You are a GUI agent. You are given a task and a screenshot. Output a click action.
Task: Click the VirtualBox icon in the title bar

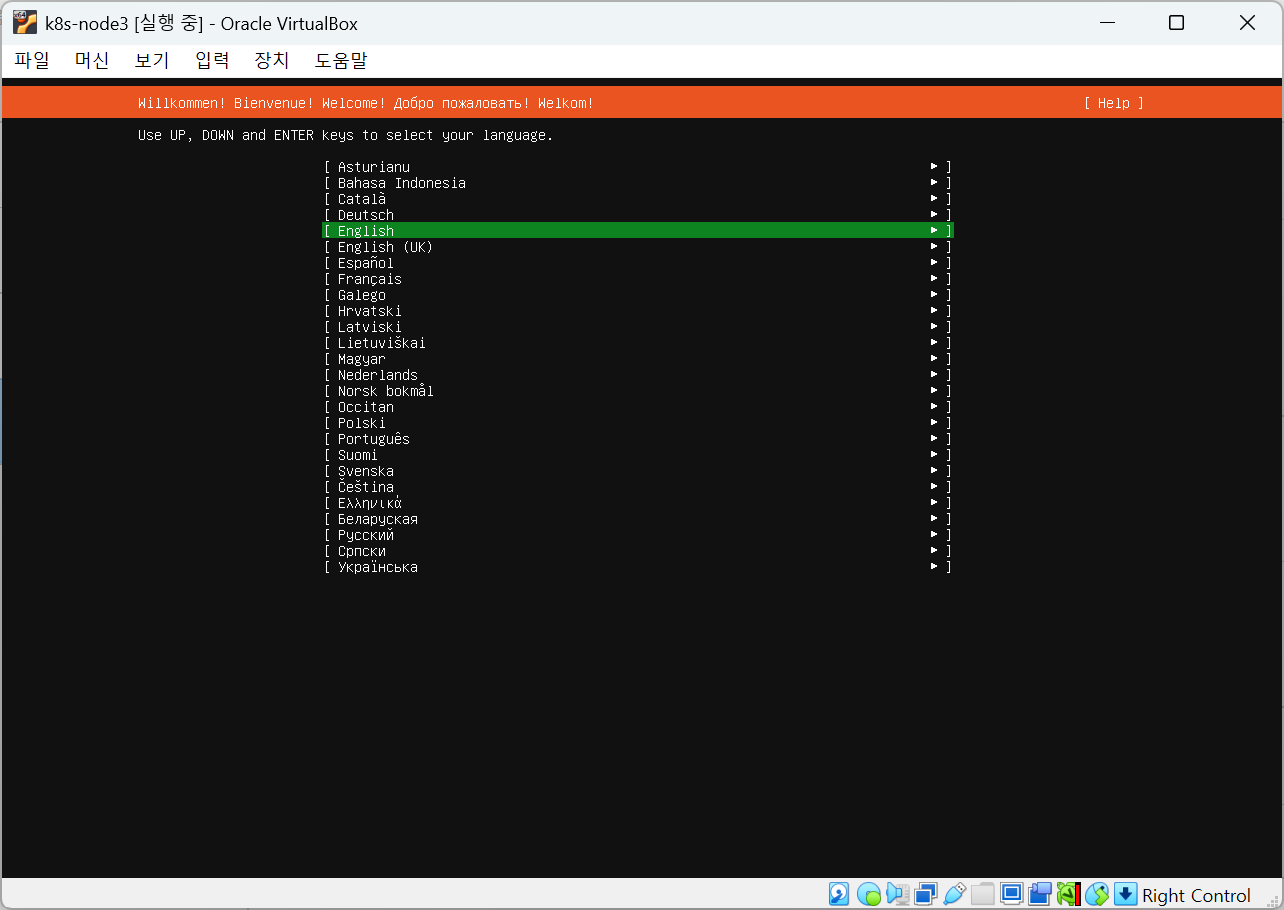[x=25, y=22]
